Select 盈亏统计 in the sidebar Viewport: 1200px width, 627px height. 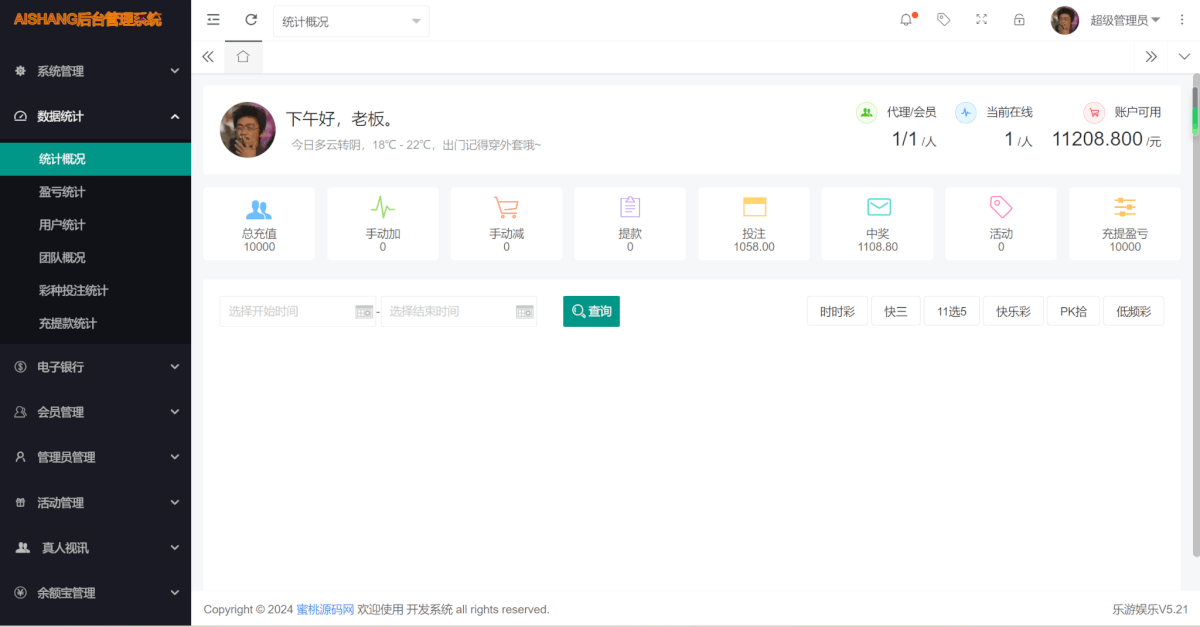click(x=62, y=192)
